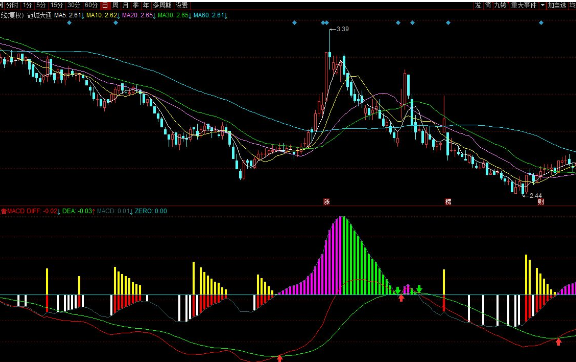
Task: Toggle the 九转 indicator button
Action: [500, 5]
